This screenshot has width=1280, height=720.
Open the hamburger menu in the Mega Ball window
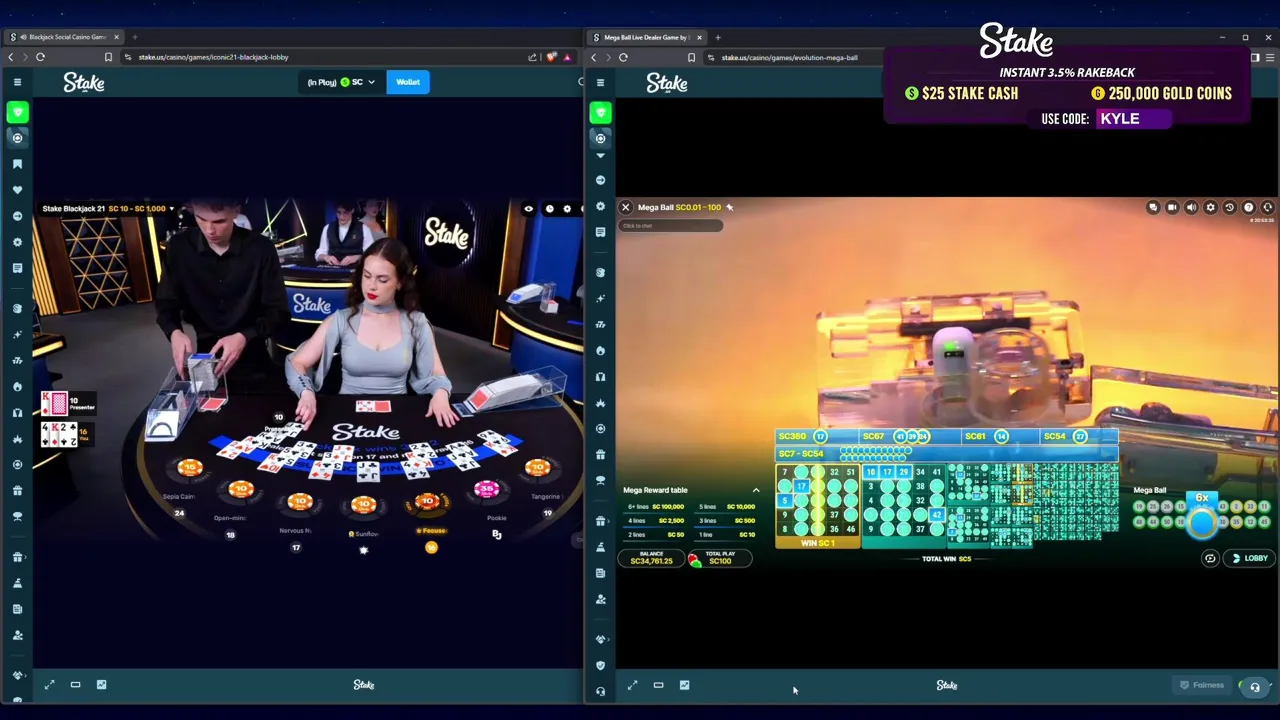coord(600,82)
